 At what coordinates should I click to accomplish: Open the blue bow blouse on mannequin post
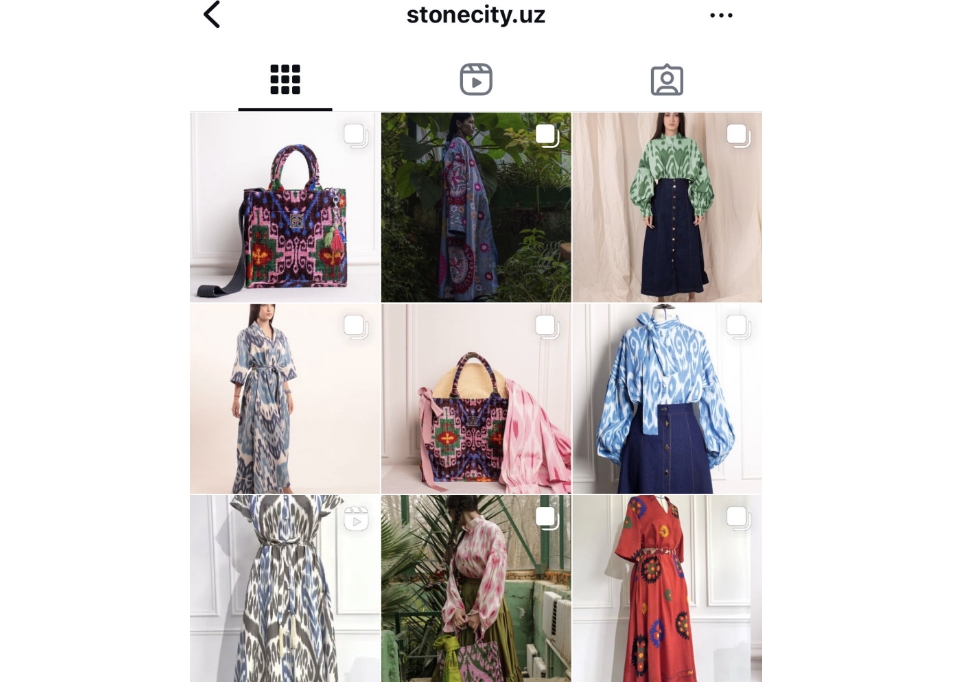[x=667, y=399]
